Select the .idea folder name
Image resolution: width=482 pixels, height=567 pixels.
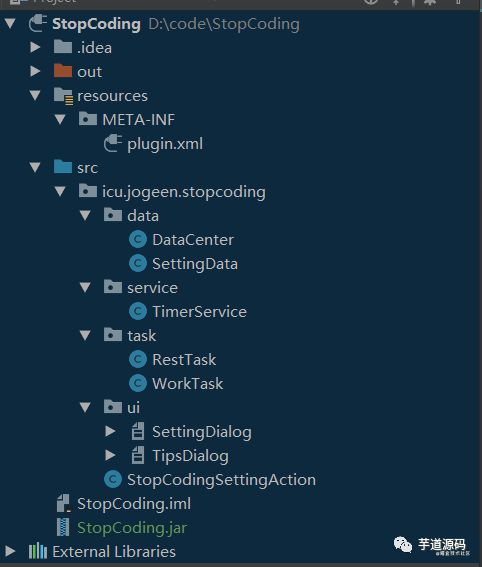click(x=94, y=48)
